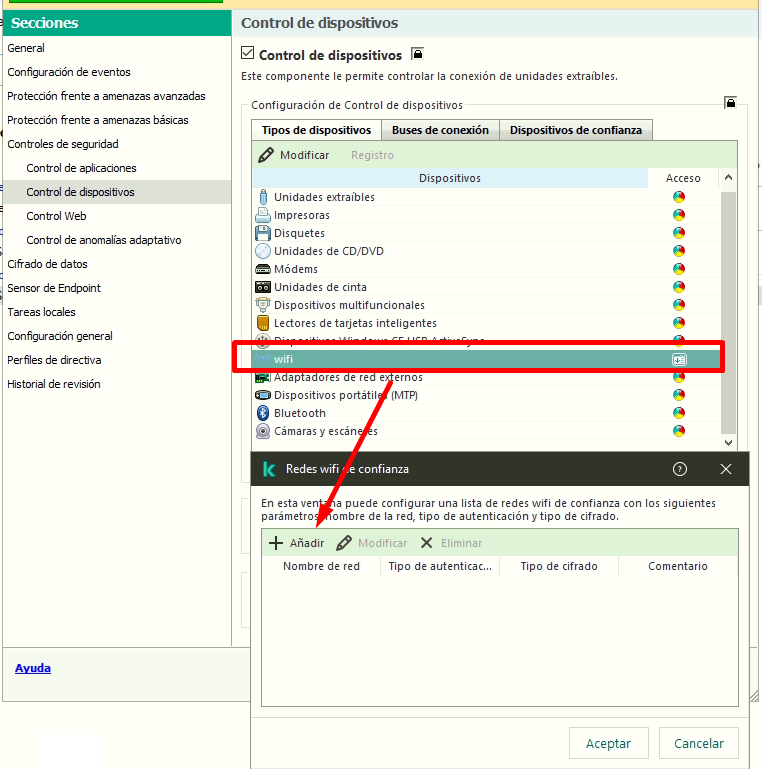Click the access icon for Impresoras
762x769 pixels.
[x=679, y=215]
